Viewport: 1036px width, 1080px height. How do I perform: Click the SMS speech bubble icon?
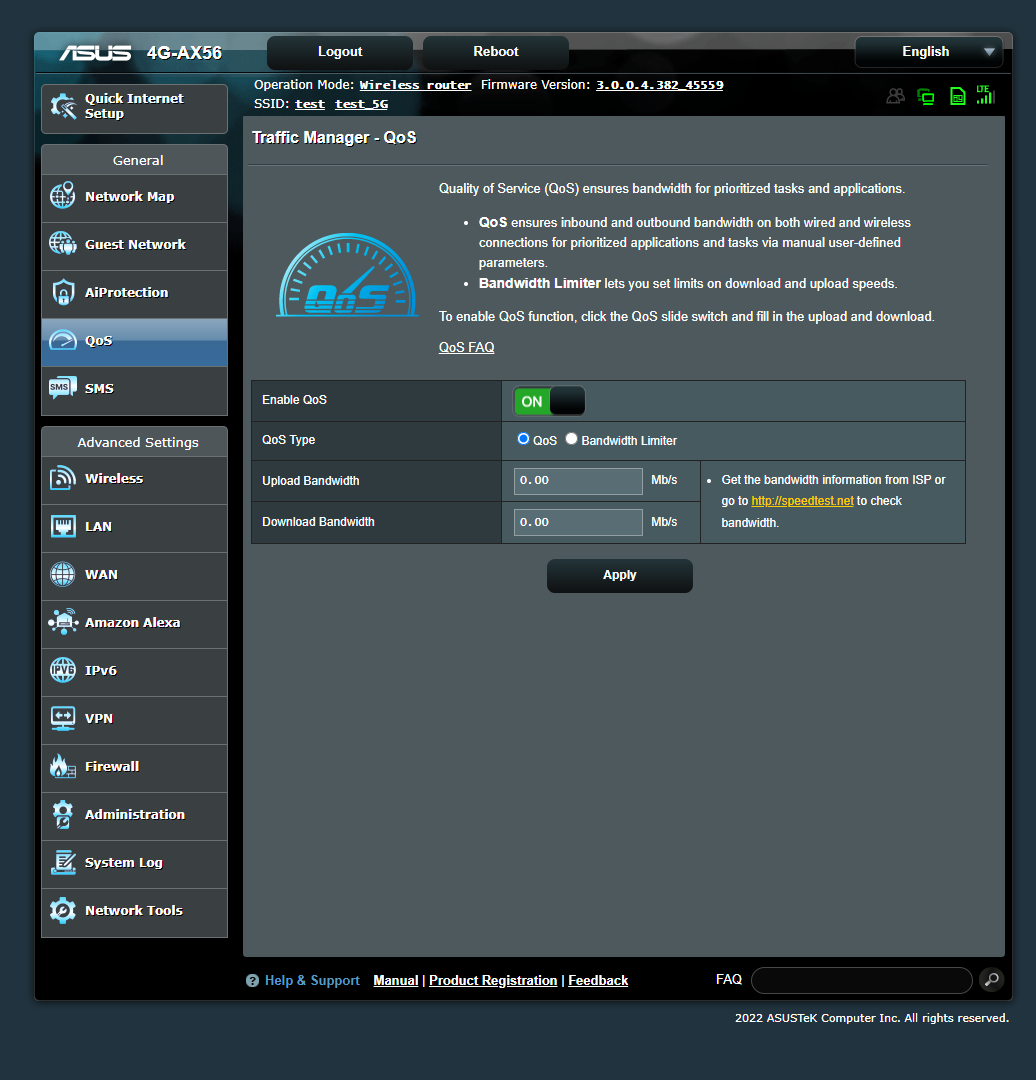63,387
